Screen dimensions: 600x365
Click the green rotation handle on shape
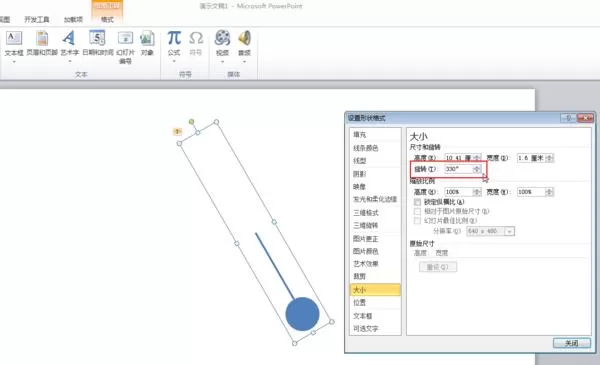click(191, 122)
